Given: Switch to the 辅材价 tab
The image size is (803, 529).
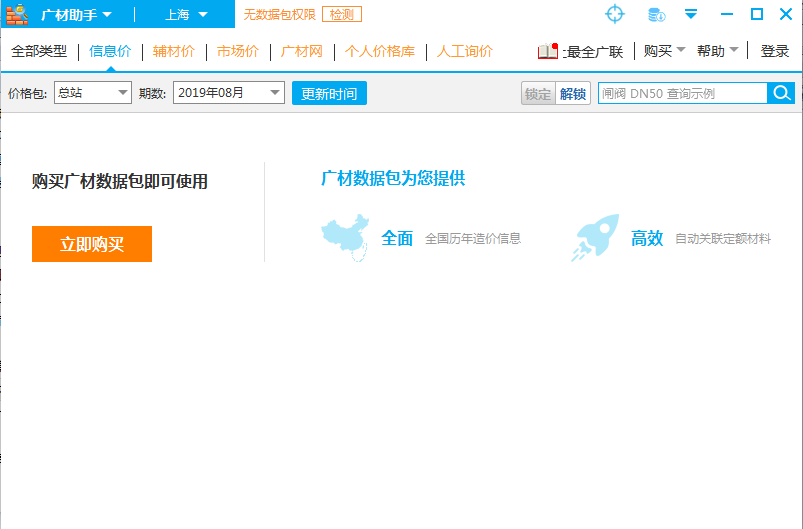Looking at the screenshot, I should click(x=174, y=51).
